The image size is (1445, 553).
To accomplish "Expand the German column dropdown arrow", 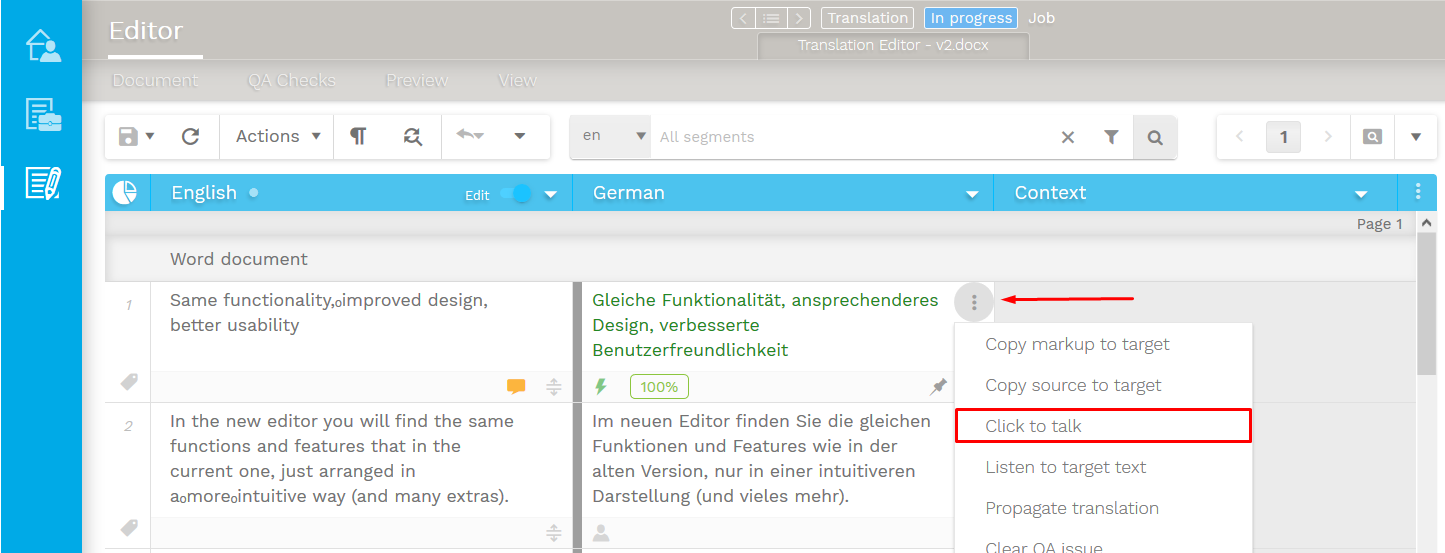I will tap(971, 194).
